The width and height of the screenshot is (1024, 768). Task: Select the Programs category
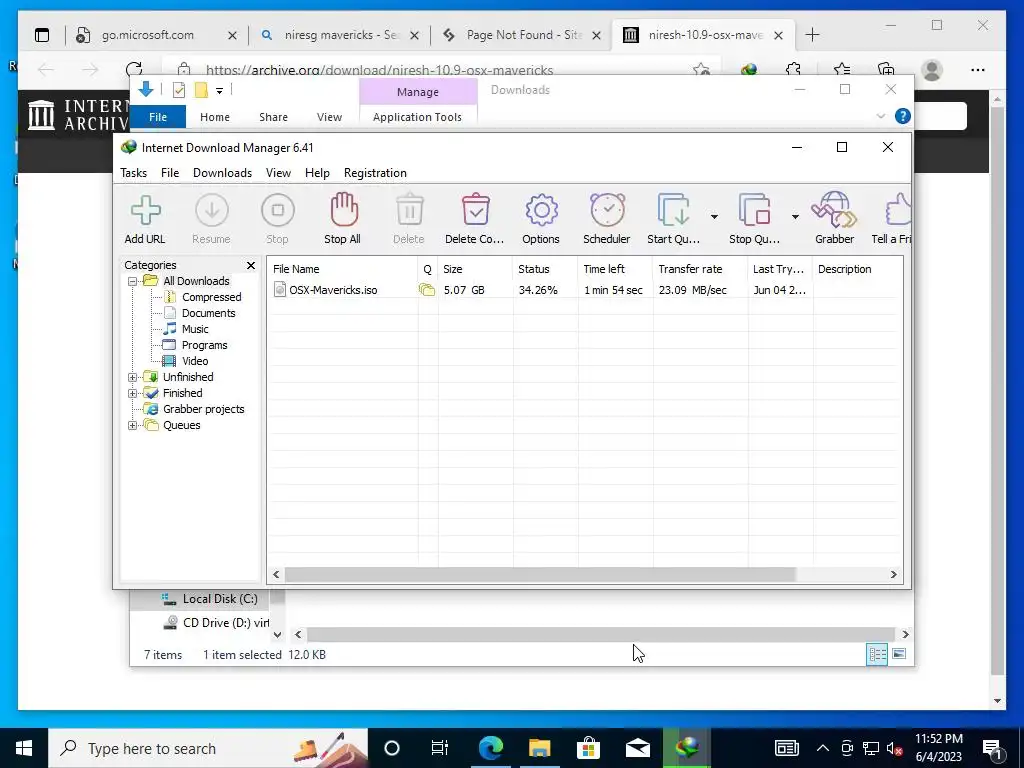204,345
